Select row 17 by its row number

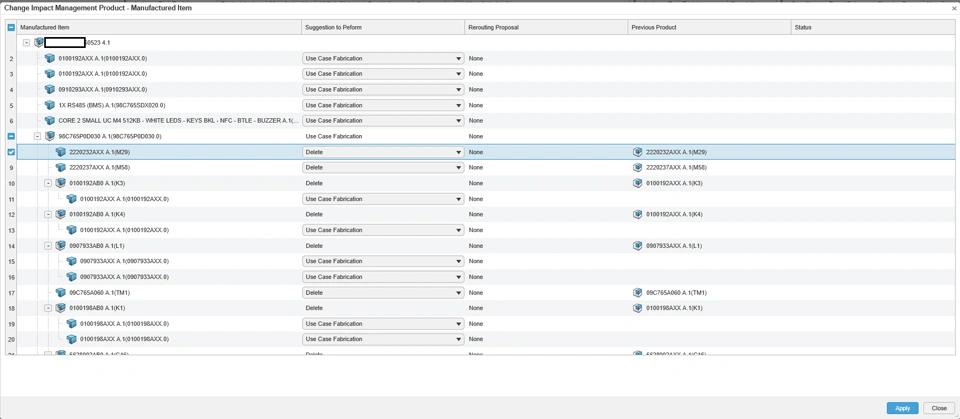(x=11, y=293)
